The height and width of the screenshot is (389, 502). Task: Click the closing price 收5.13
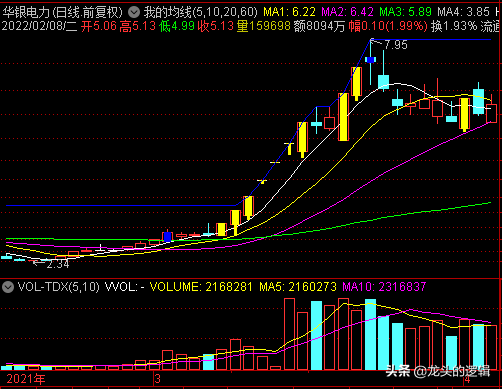[x=216, y=26]
